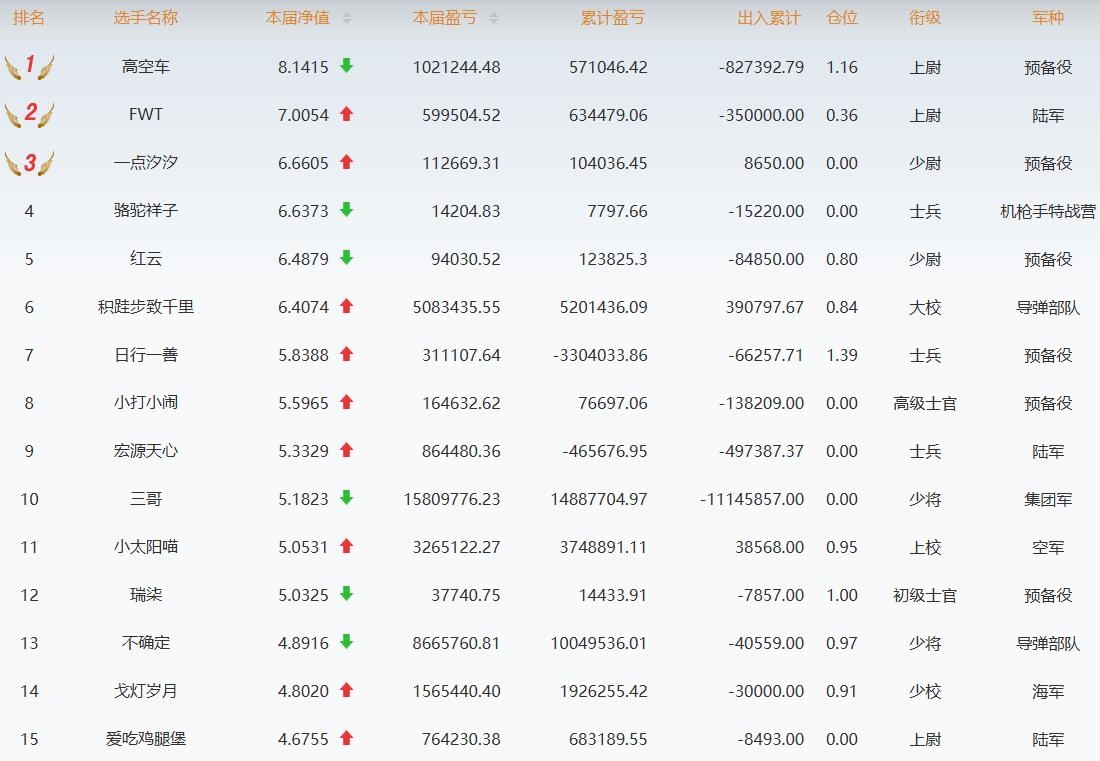Click the 选手名称 column header
The image size is (1100, 761).
[x=146, y=18]
